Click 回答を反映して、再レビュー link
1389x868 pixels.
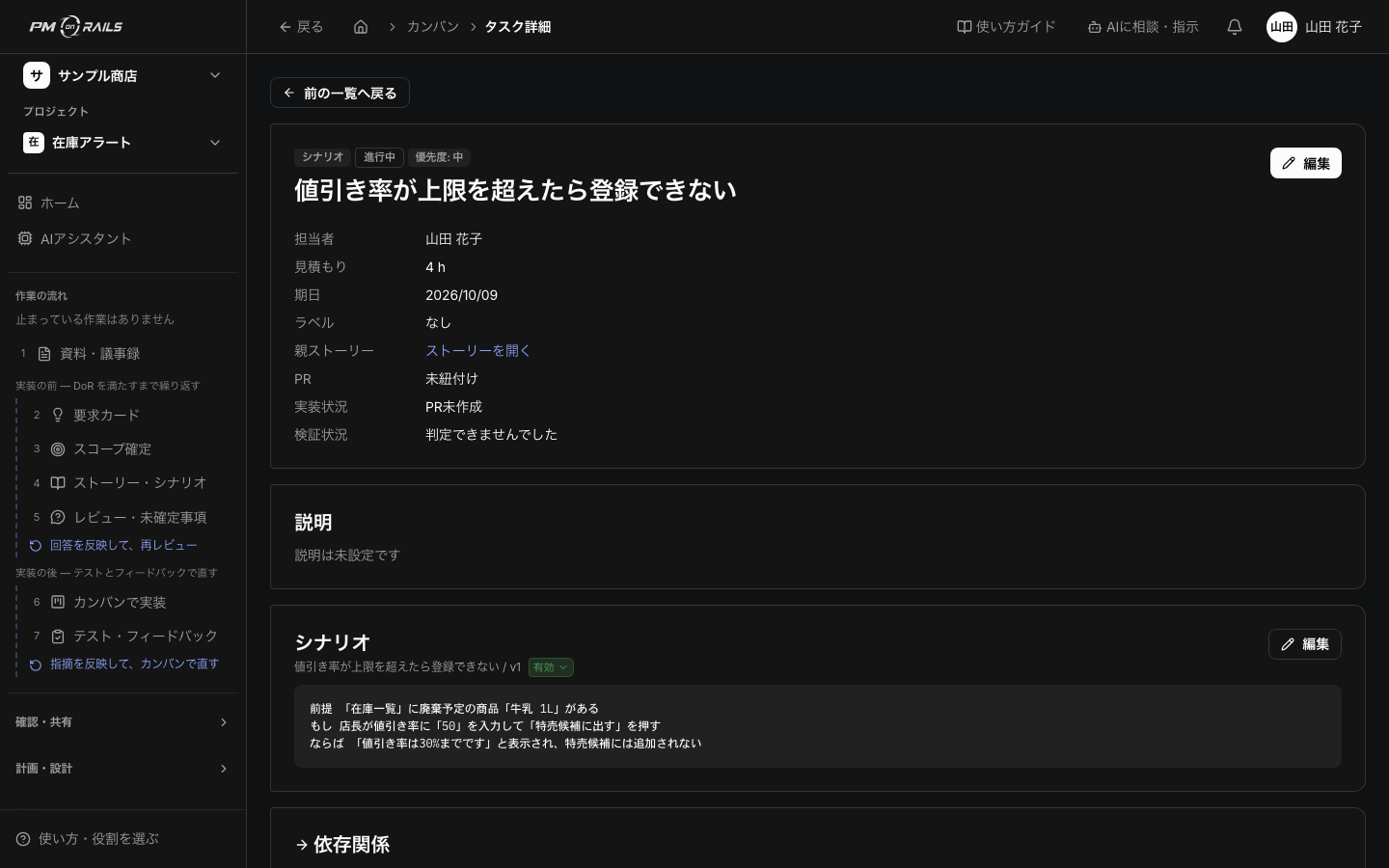[x=123, y=546]
